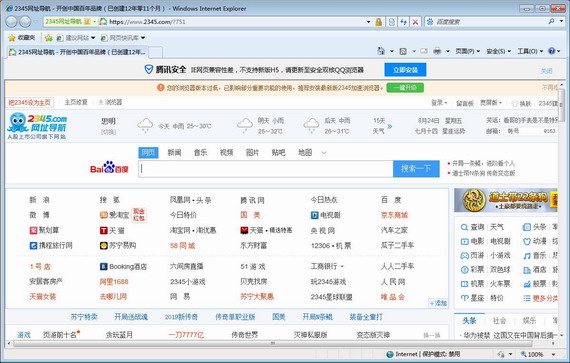Open the 安全(S) menu
The width and height of the screenshot is (570, 363).
(x=498, y=51)
